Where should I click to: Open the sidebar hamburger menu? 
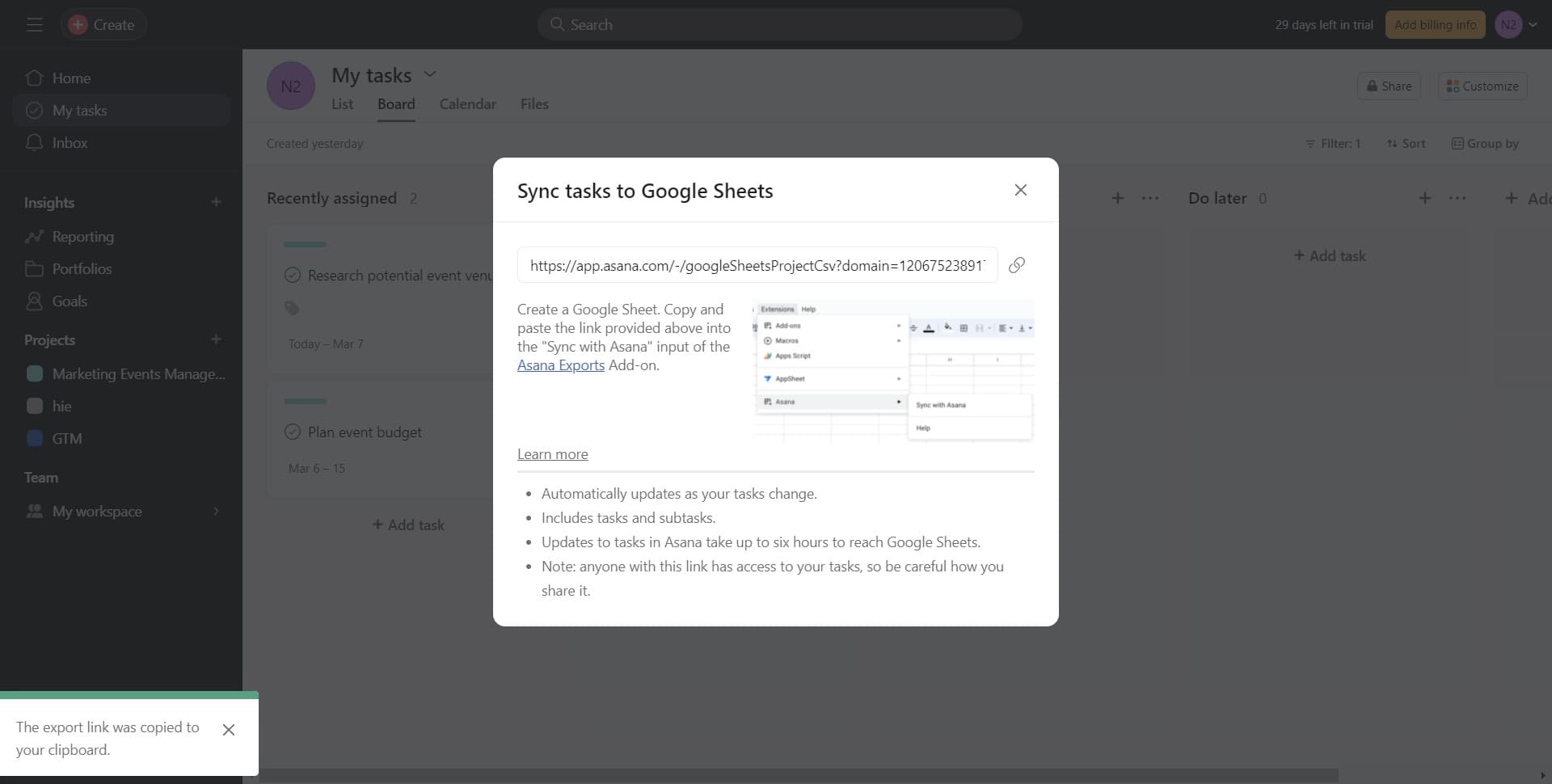point(34,24)
